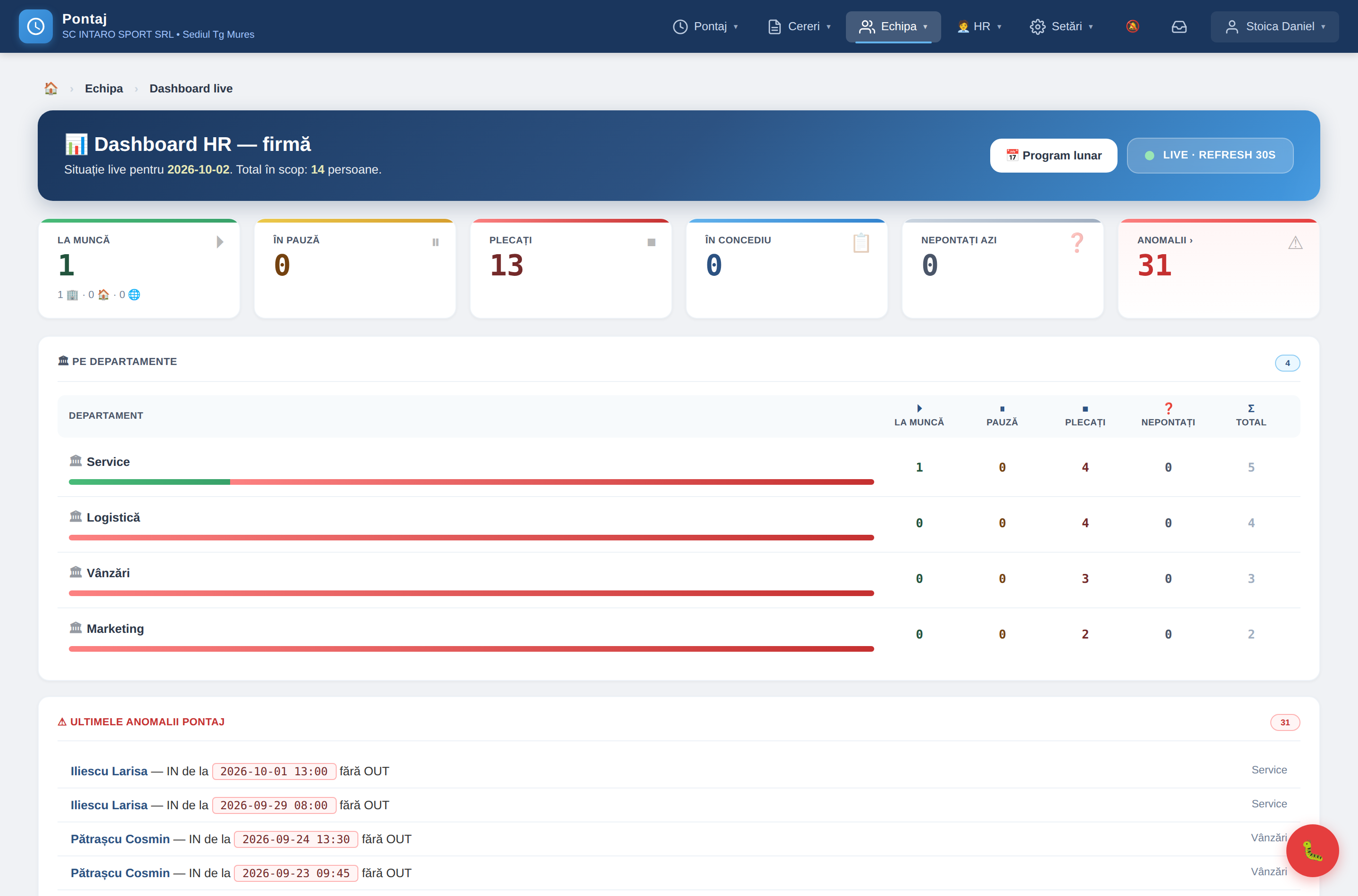The height and width of the screenshot is (896, 1358).
Task: Click the Marketing department name
Action: (x=116, y=629)
